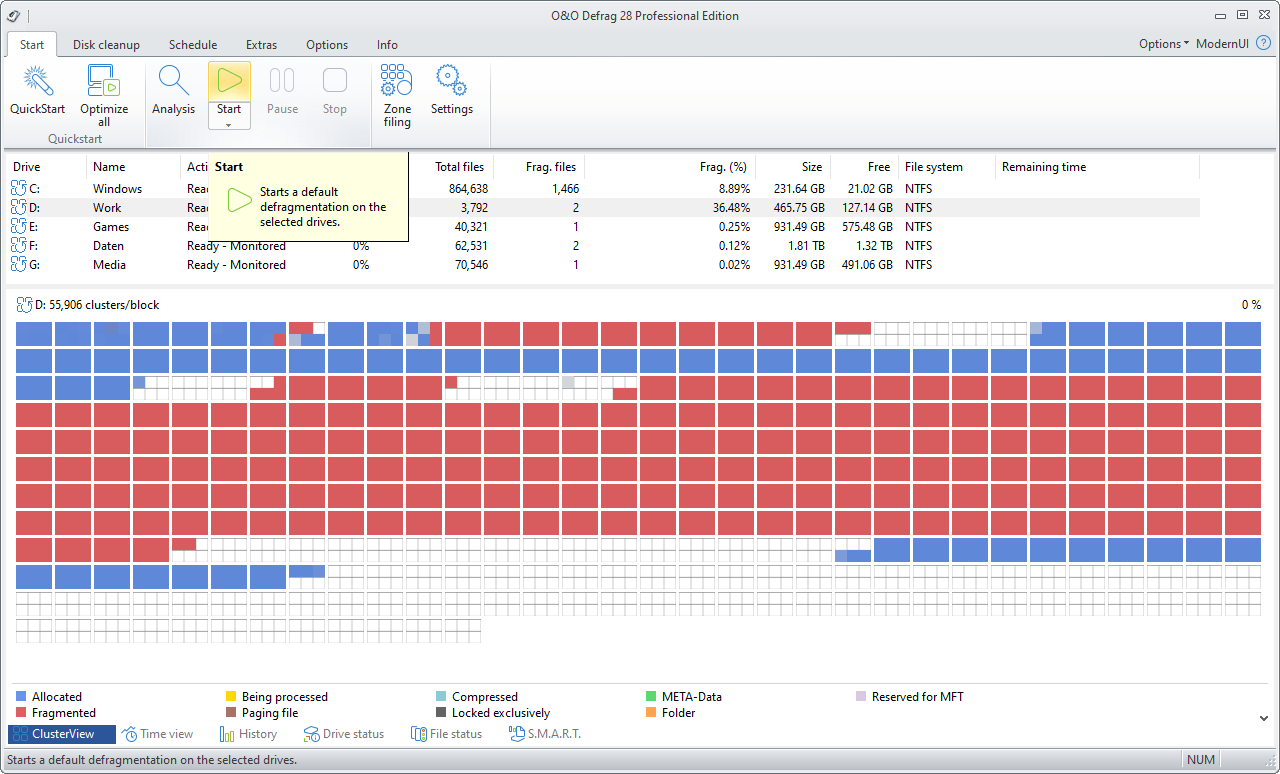The width and height of the screenshot is (1280, 774).
Task: Click the Compressed legend swatch
Action: pos(441,697)
